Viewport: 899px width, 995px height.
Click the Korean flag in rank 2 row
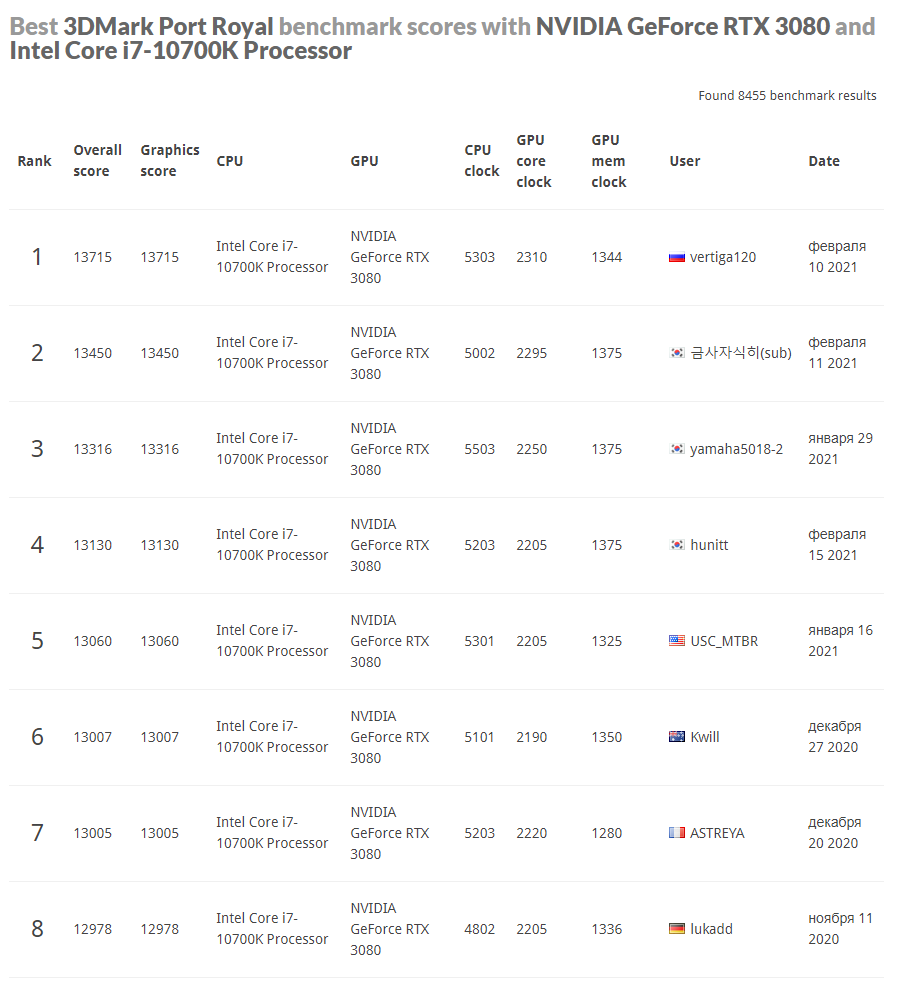[x=677, y=353]
